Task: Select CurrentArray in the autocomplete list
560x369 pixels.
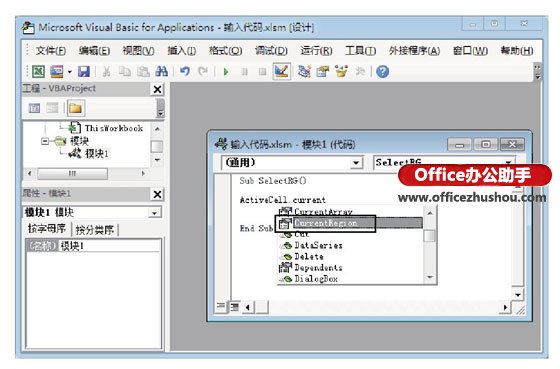Action: (323, 211)
